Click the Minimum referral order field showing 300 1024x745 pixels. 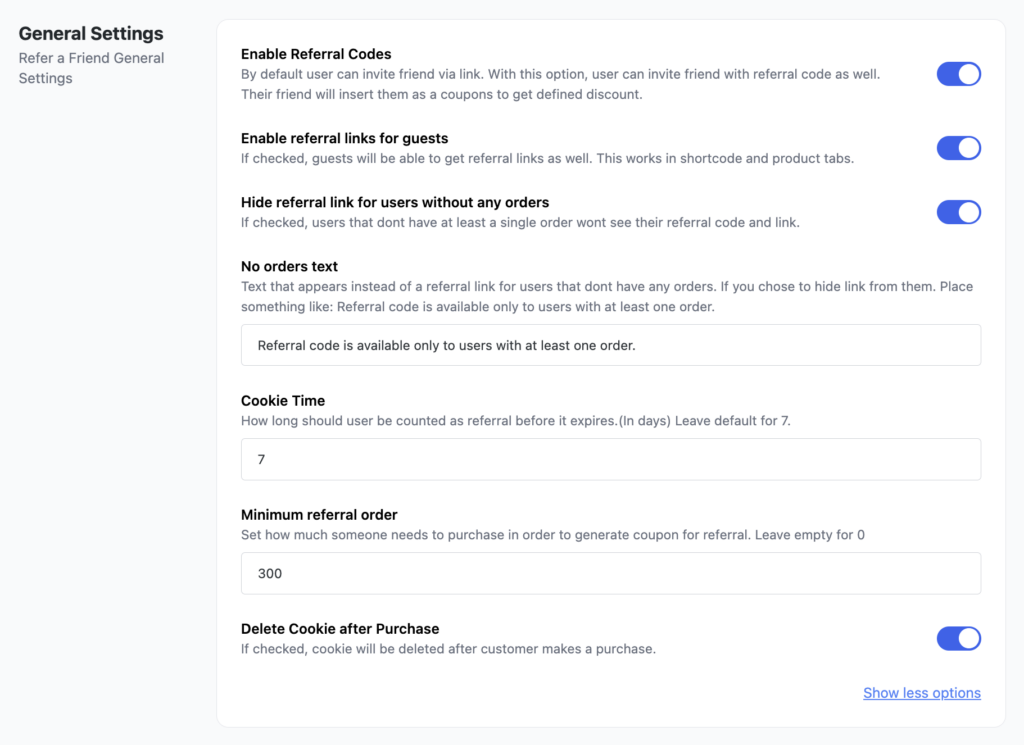click(610, 573)
